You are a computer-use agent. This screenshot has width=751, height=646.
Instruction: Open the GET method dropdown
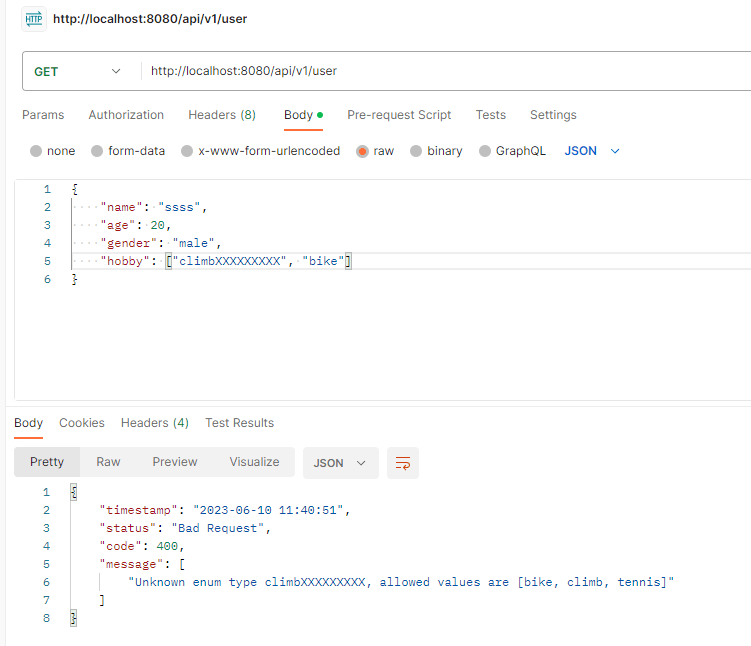[78, 71]
